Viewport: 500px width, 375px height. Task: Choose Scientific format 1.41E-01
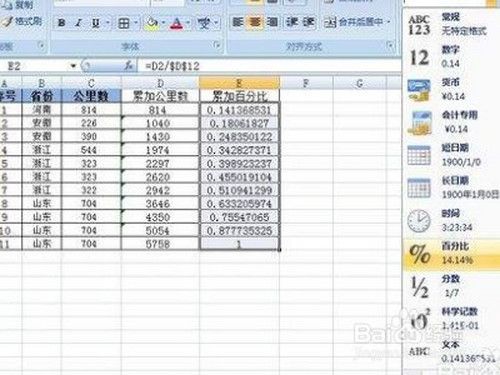pyautogui.click(x=452, y=319)
